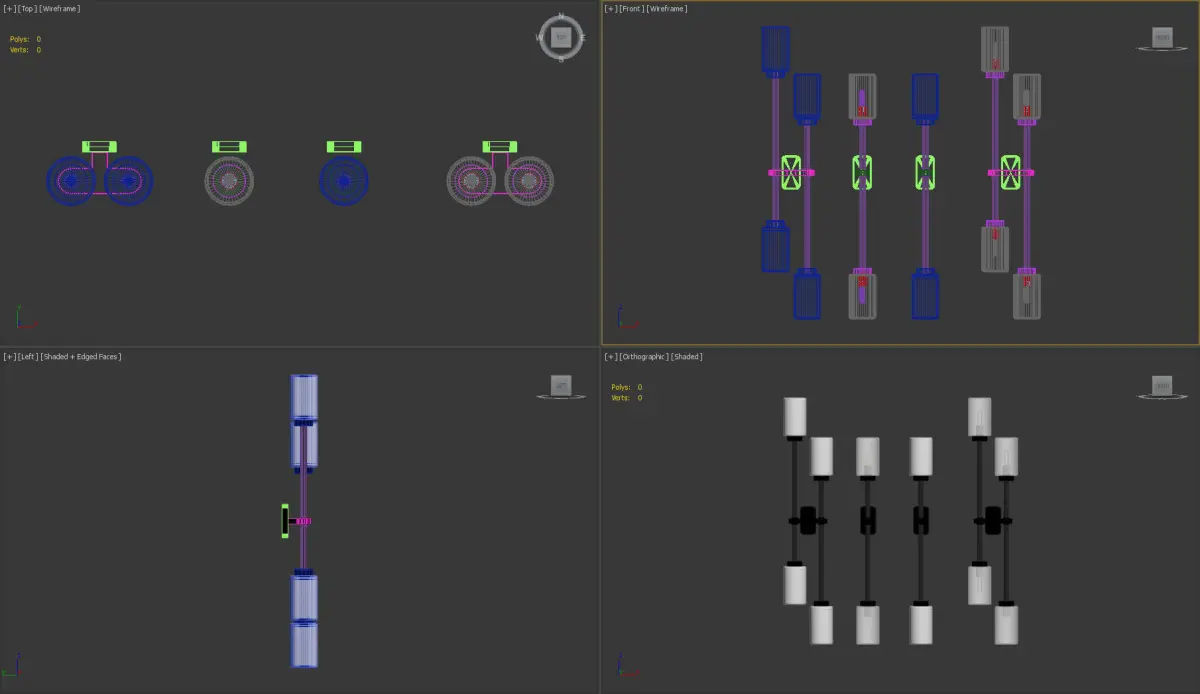Click the ViewCube in the Top viewport
The height and width of the screenshot is (694, 1200).
[561, 38]
